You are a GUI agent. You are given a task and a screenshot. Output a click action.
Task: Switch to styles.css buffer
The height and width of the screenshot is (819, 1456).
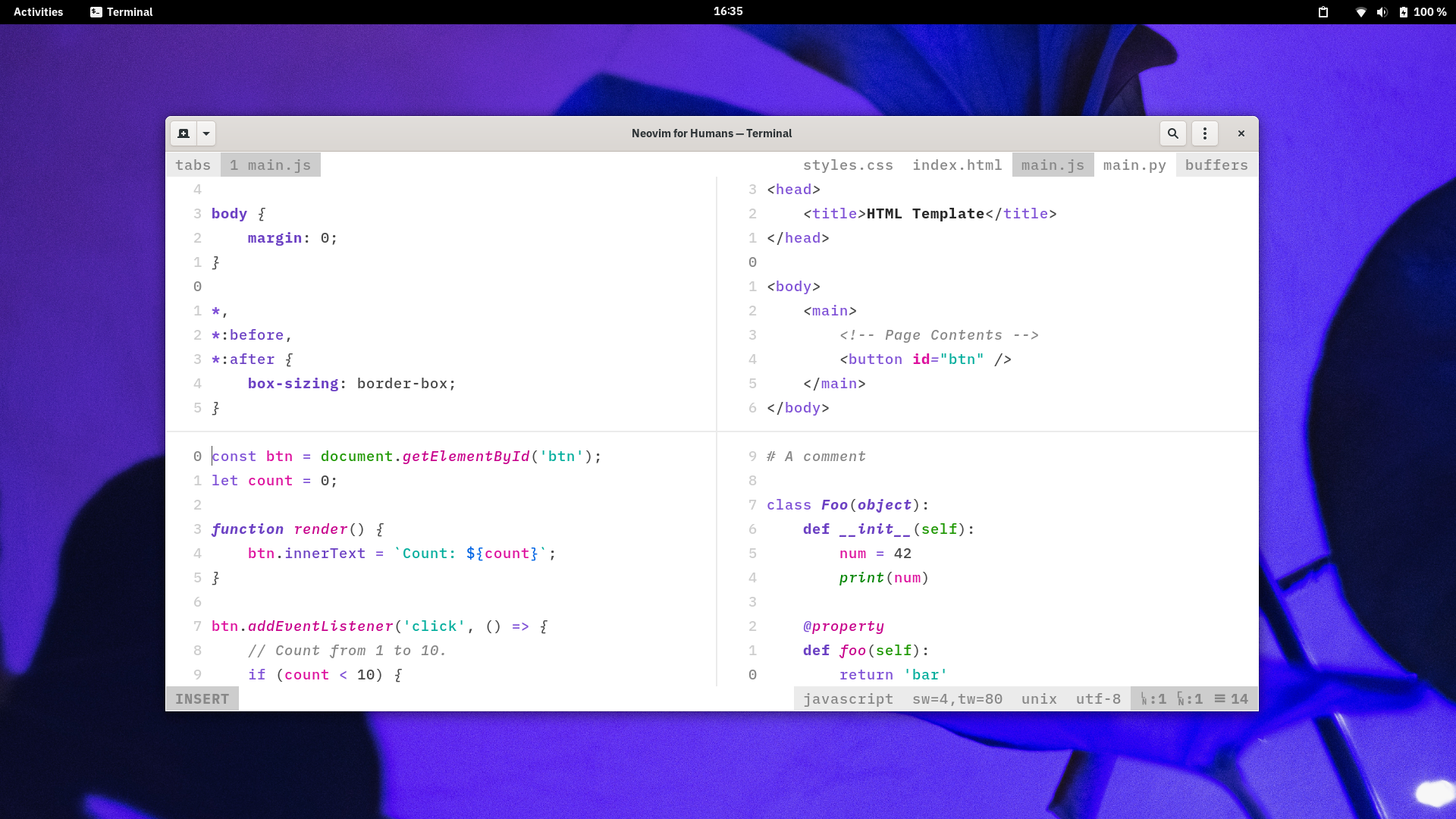coord(848,165)
